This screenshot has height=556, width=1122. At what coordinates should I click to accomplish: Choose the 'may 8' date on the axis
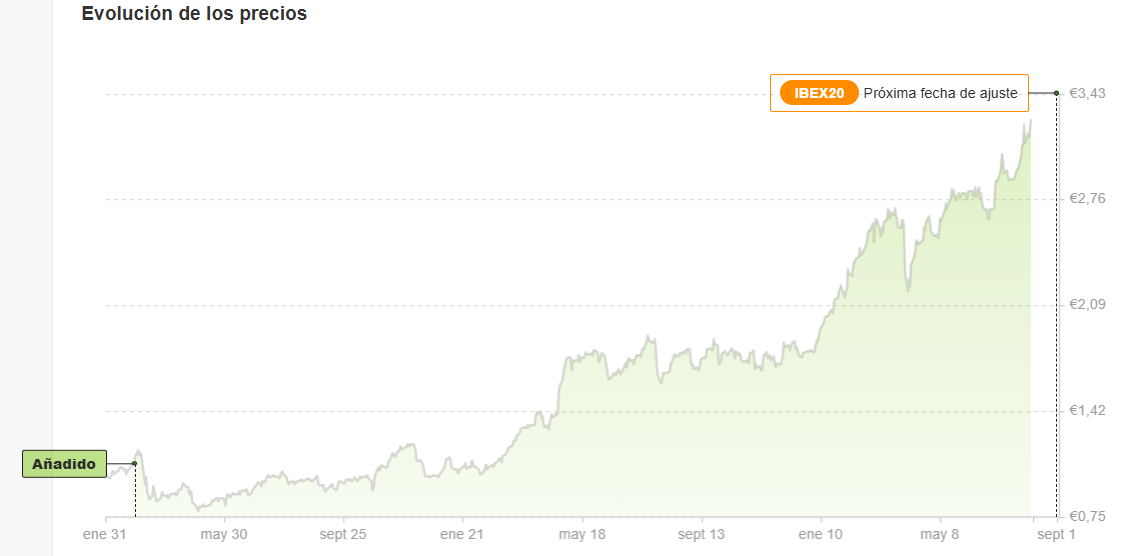940,534
